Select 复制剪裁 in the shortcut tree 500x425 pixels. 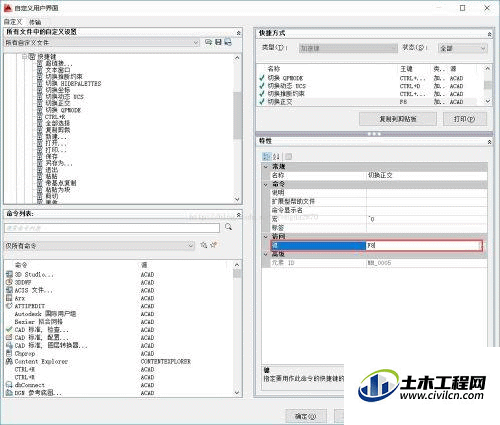tap(58, 130)
